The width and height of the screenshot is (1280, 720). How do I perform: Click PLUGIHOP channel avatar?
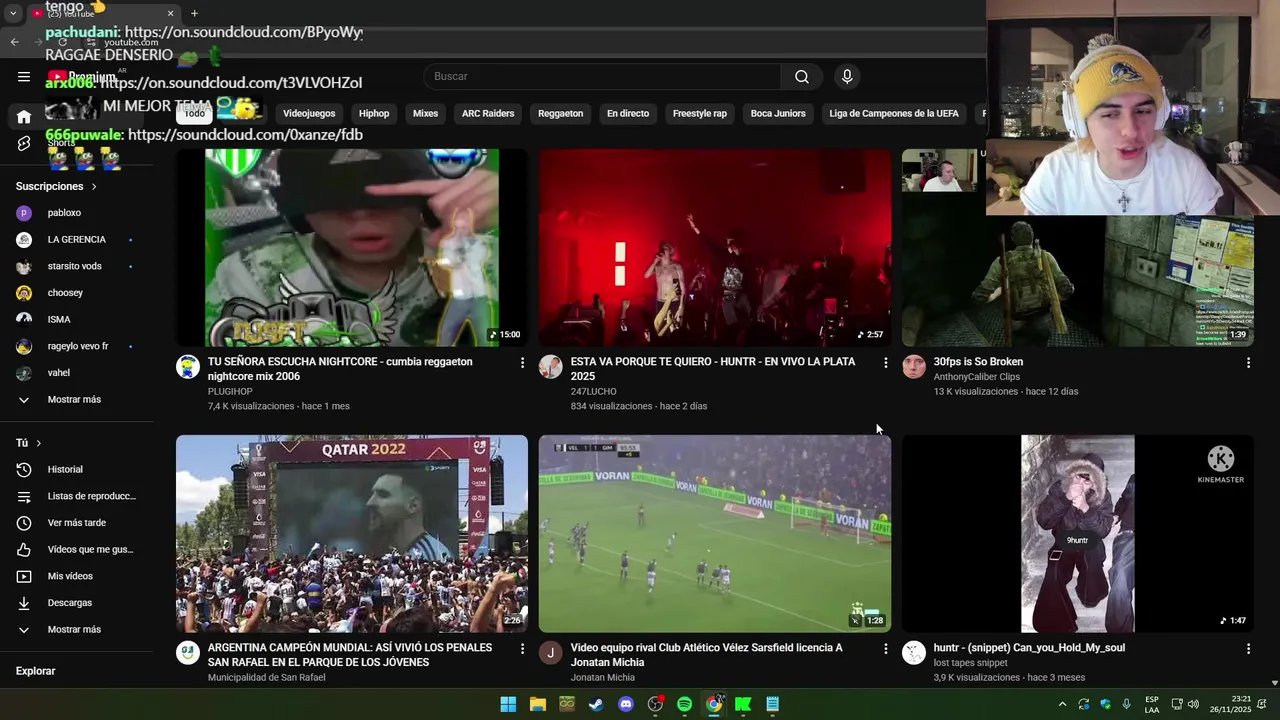pyautogui.click(x=188, y=367)
